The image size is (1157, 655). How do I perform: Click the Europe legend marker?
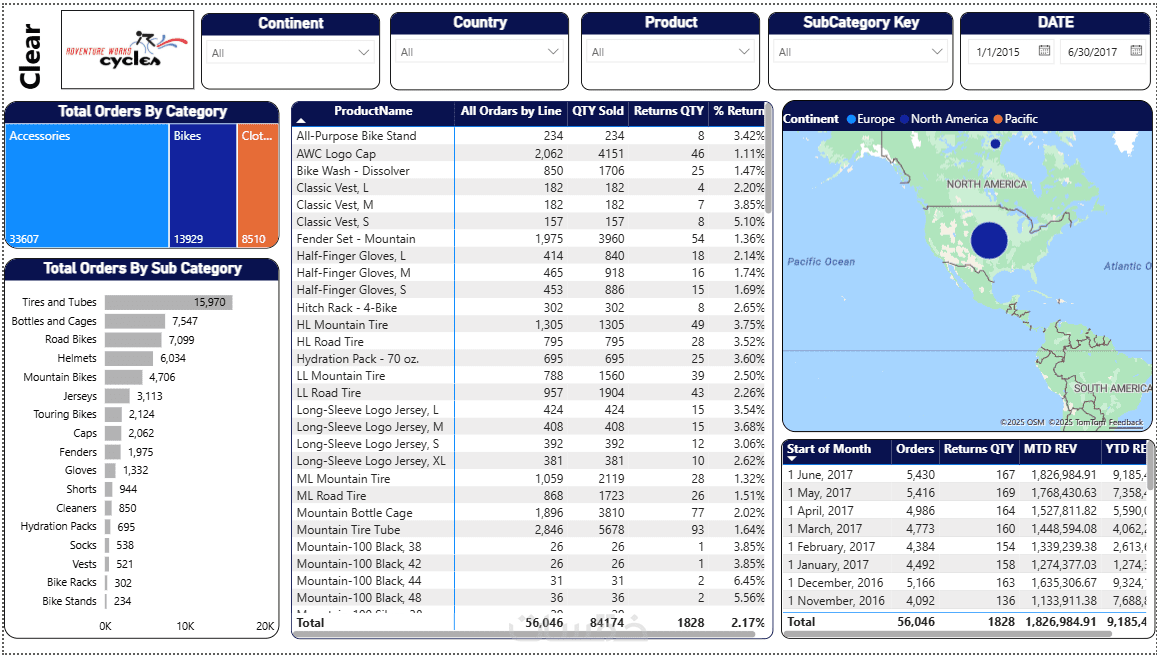tap(852, 119)
